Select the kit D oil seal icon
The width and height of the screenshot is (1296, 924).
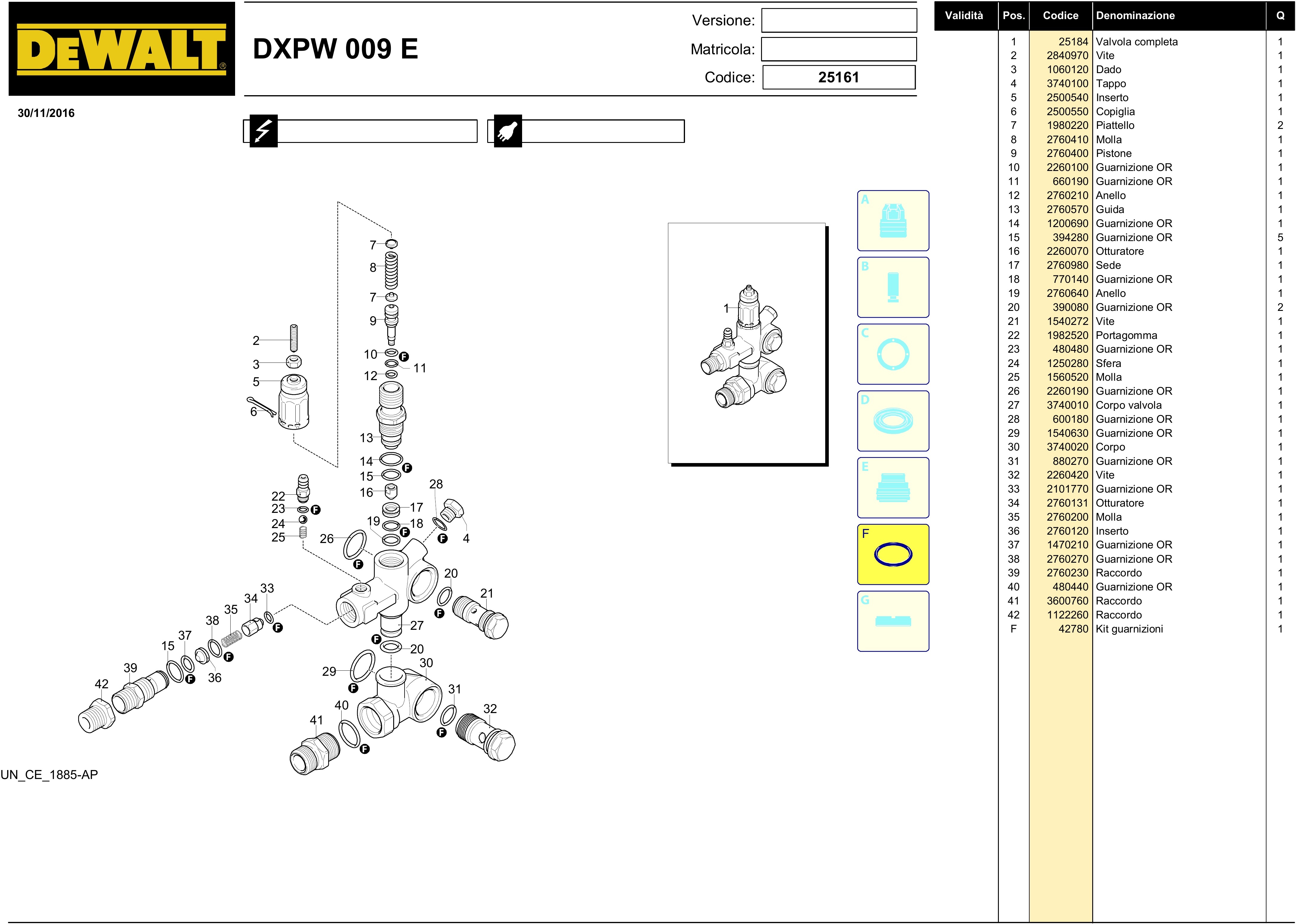coord(893,421)
